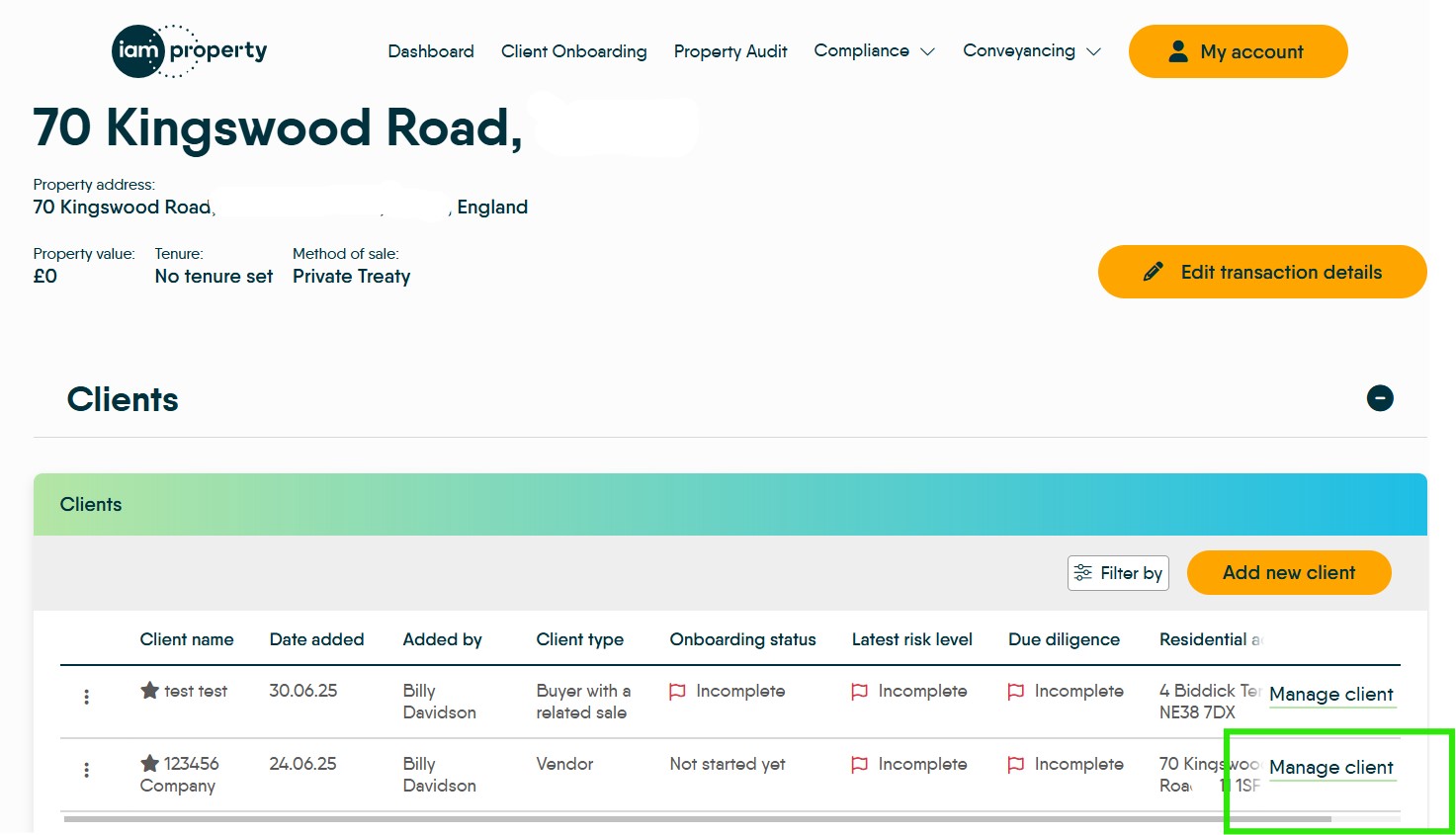The width and height of the screenshot is (1456, 835).
Task: Open the My account button
Action: [1238, 51]
